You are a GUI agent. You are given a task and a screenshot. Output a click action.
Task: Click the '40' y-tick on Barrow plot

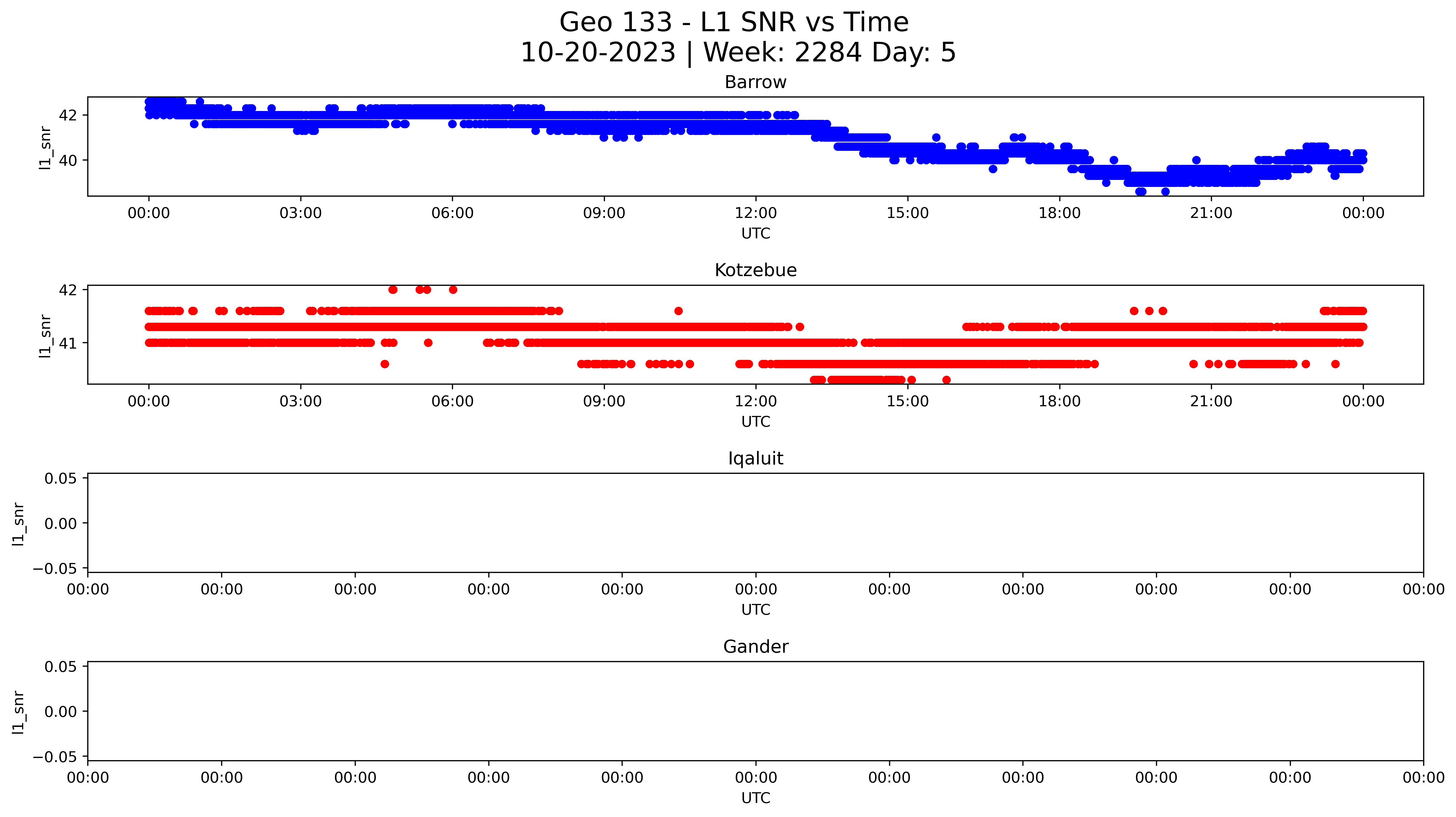click(x=68, y=161)
